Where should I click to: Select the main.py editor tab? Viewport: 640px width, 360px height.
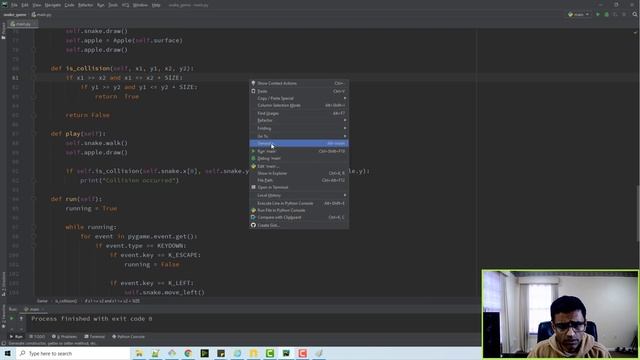click(x=22, y=24)
